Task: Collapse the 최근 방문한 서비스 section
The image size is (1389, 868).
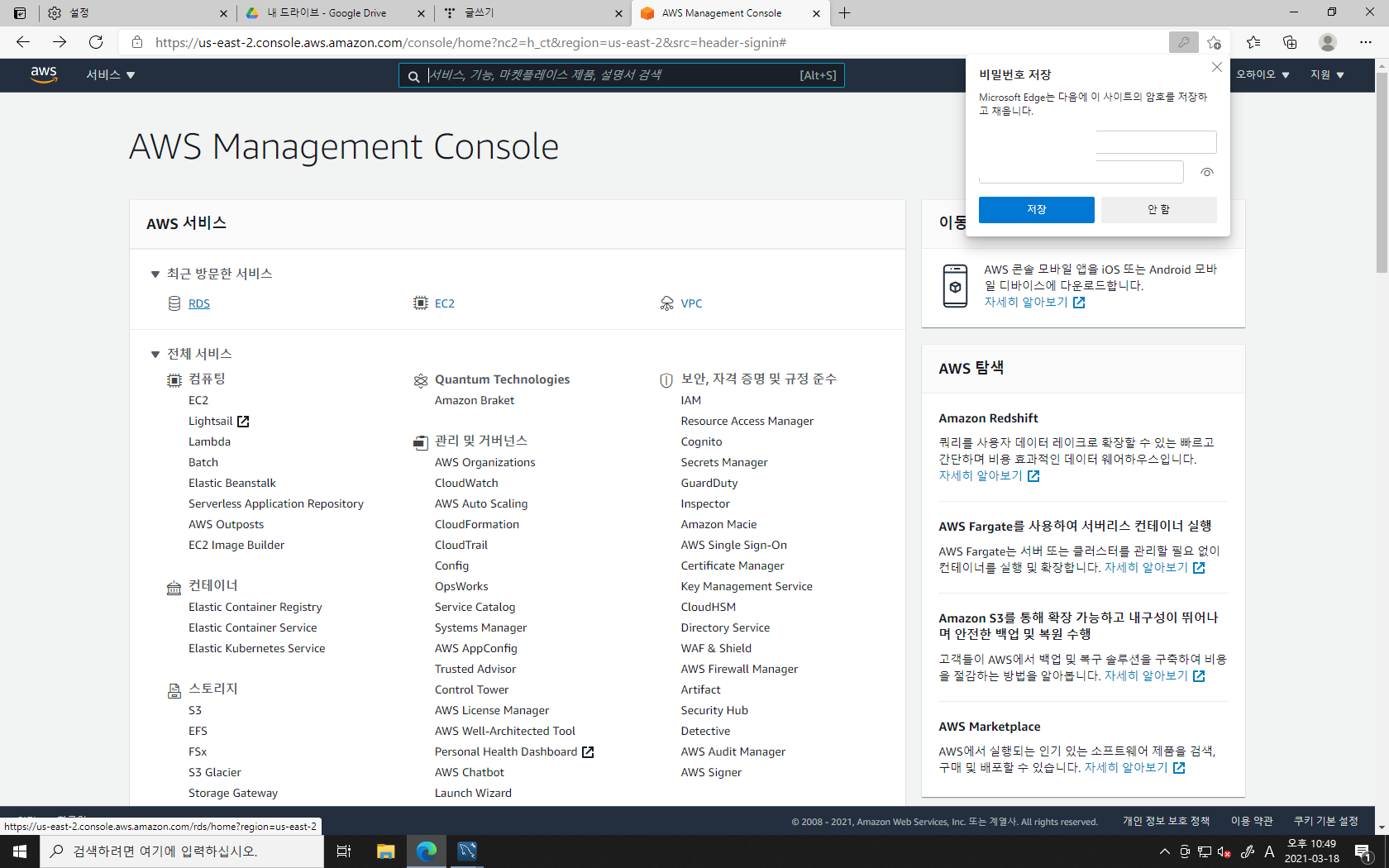Action: point(155,274)
